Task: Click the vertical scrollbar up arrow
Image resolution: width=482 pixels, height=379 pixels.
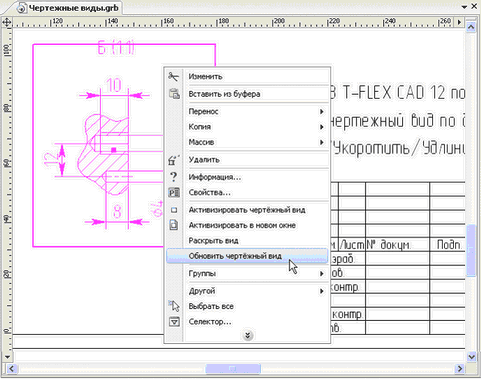Action: [x=471, y=27]
